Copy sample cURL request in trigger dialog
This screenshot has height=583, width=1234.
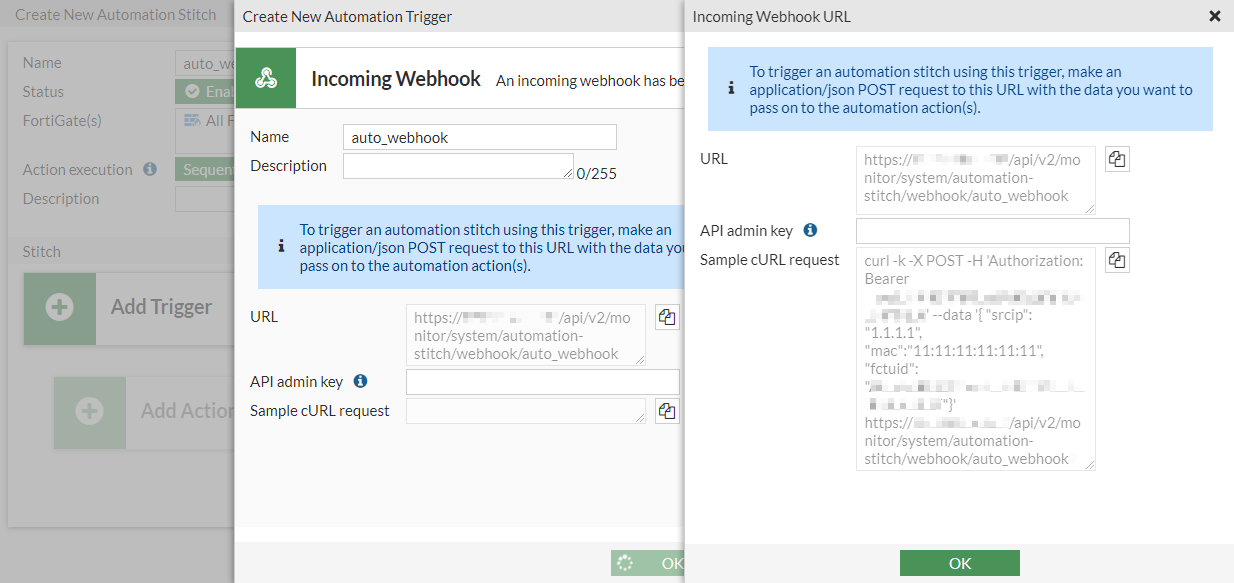click(667, 411)
